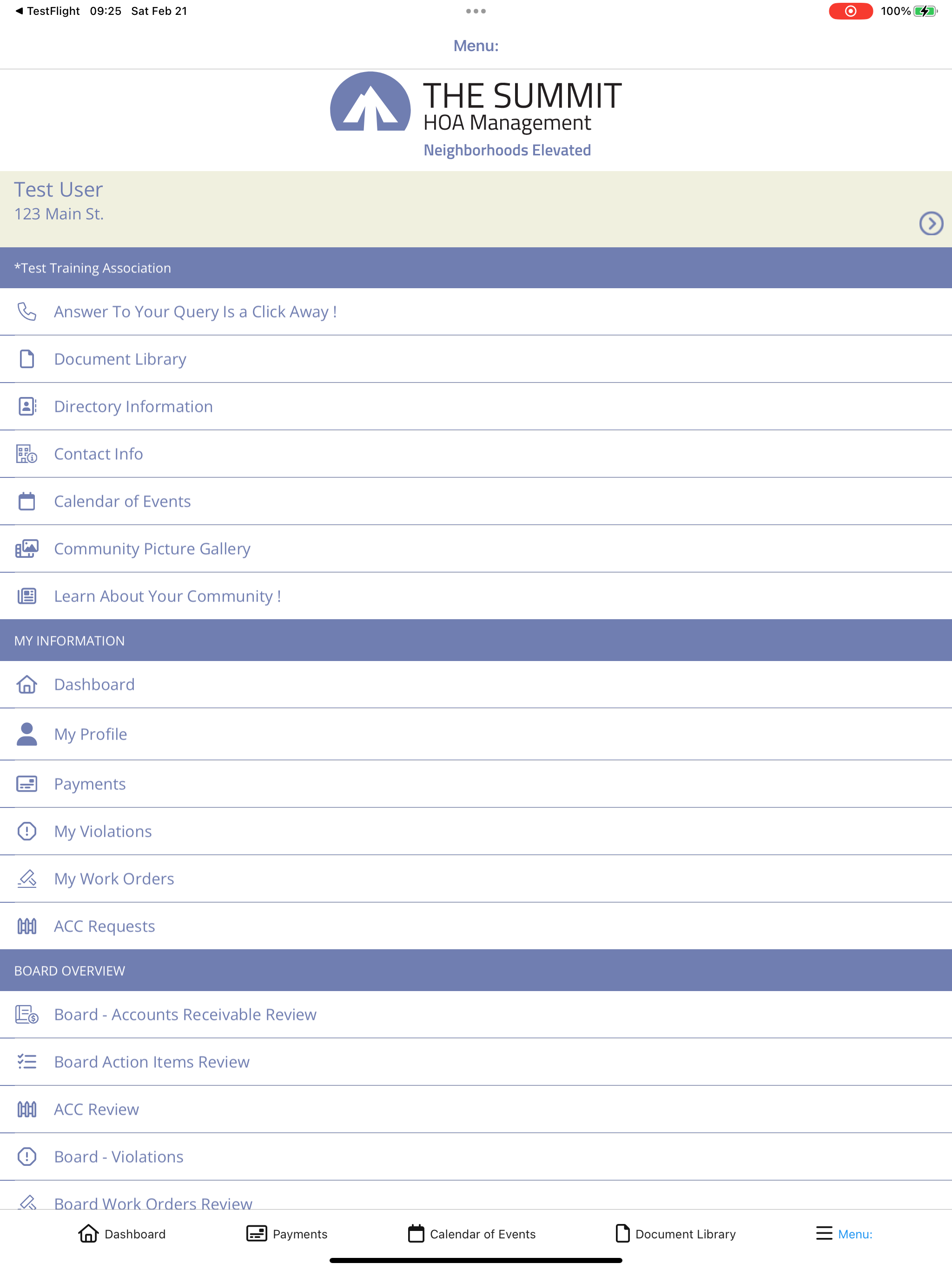Tap the My Work Orders gavel icon
The height and width of the screenshot is (1270, 952).
[26, 879]
